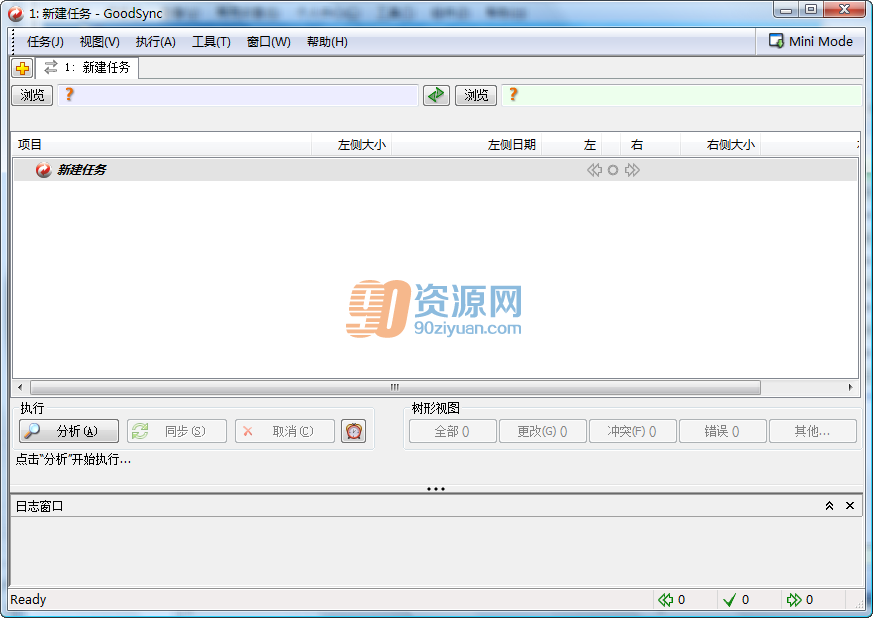Close the 日志窗口 log panel
Screen dimensions: 873x618
850,506
